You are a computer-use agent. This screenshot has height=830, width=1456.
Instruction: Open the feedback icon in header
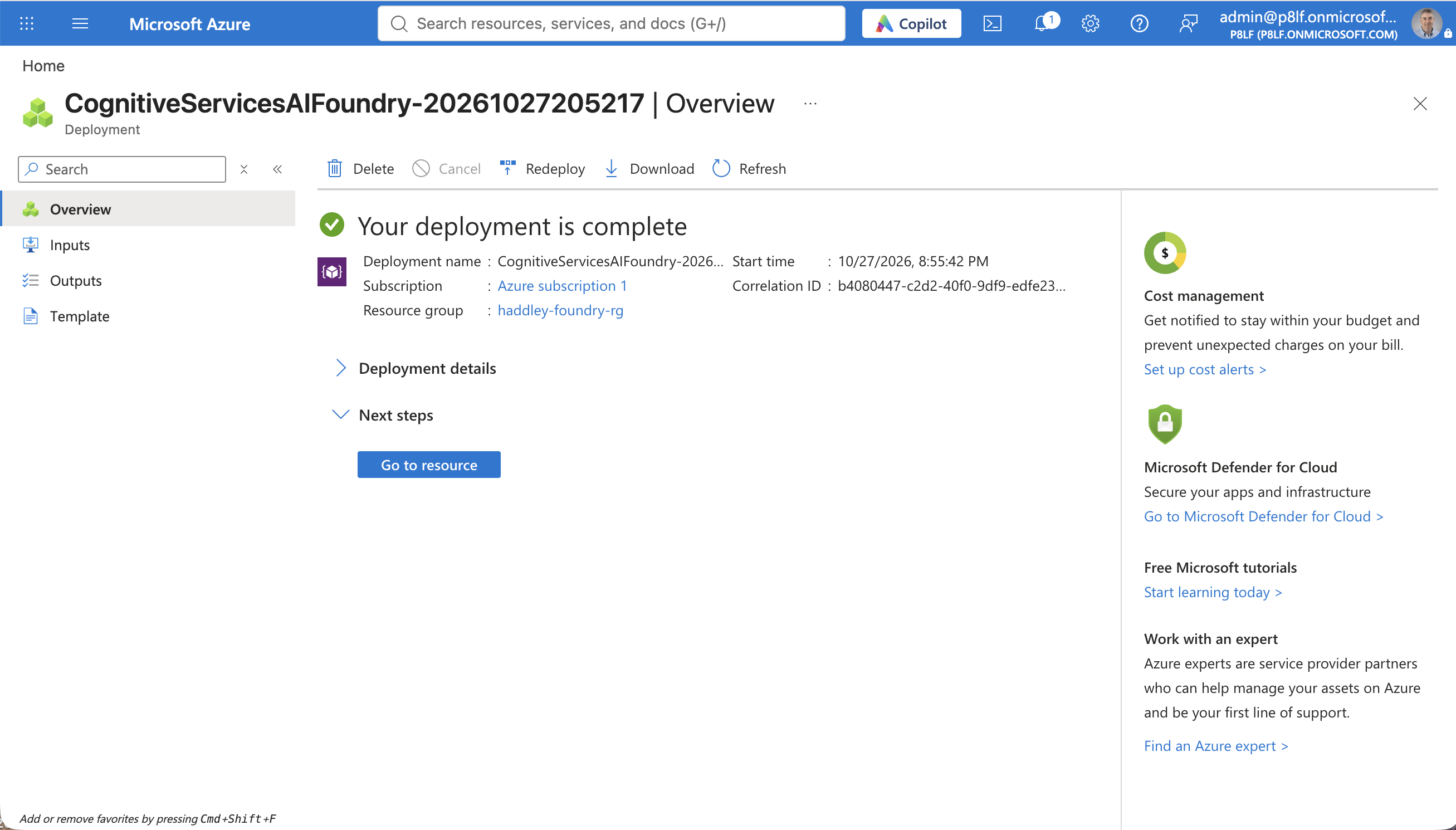tap(1188, 23)
